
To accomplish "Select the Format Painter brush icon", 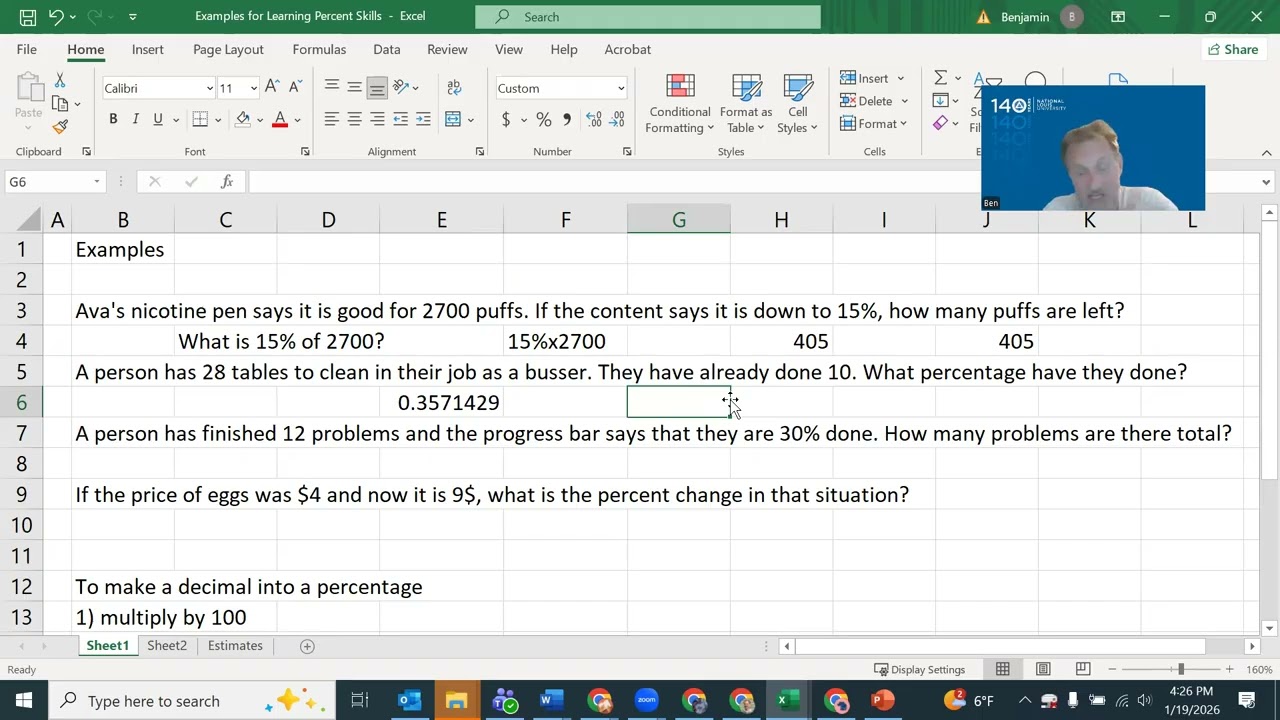I will [x=60, y=127].
